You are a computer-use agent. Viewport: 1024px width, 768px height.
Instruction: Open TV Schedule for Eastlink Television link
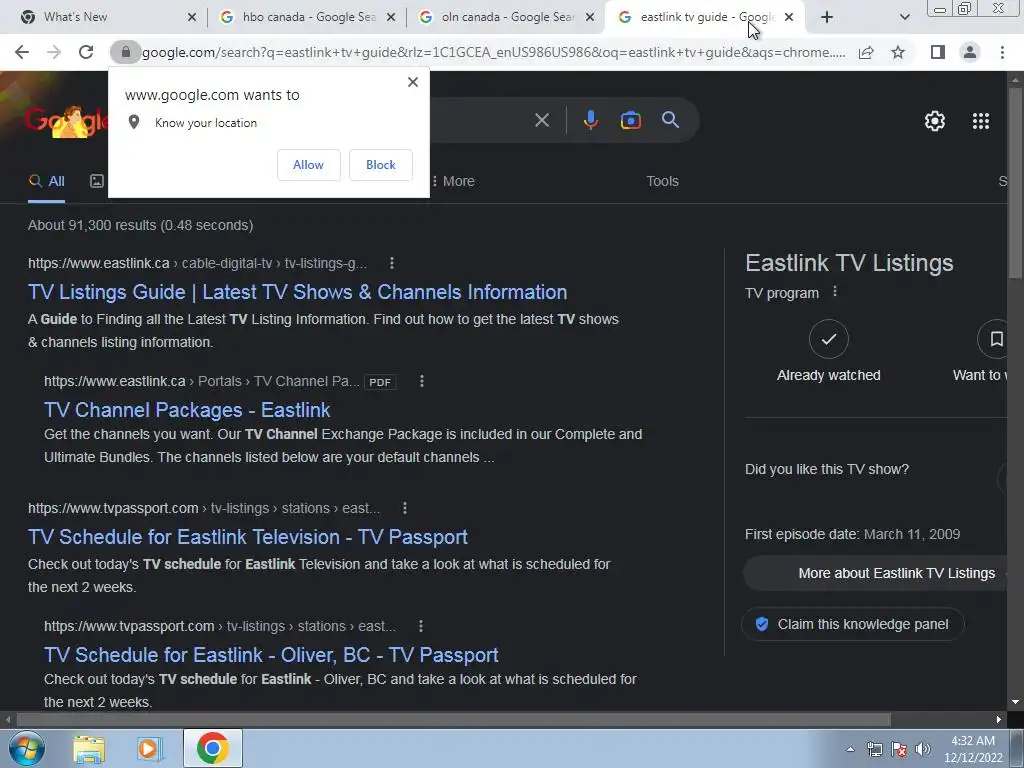248,537
